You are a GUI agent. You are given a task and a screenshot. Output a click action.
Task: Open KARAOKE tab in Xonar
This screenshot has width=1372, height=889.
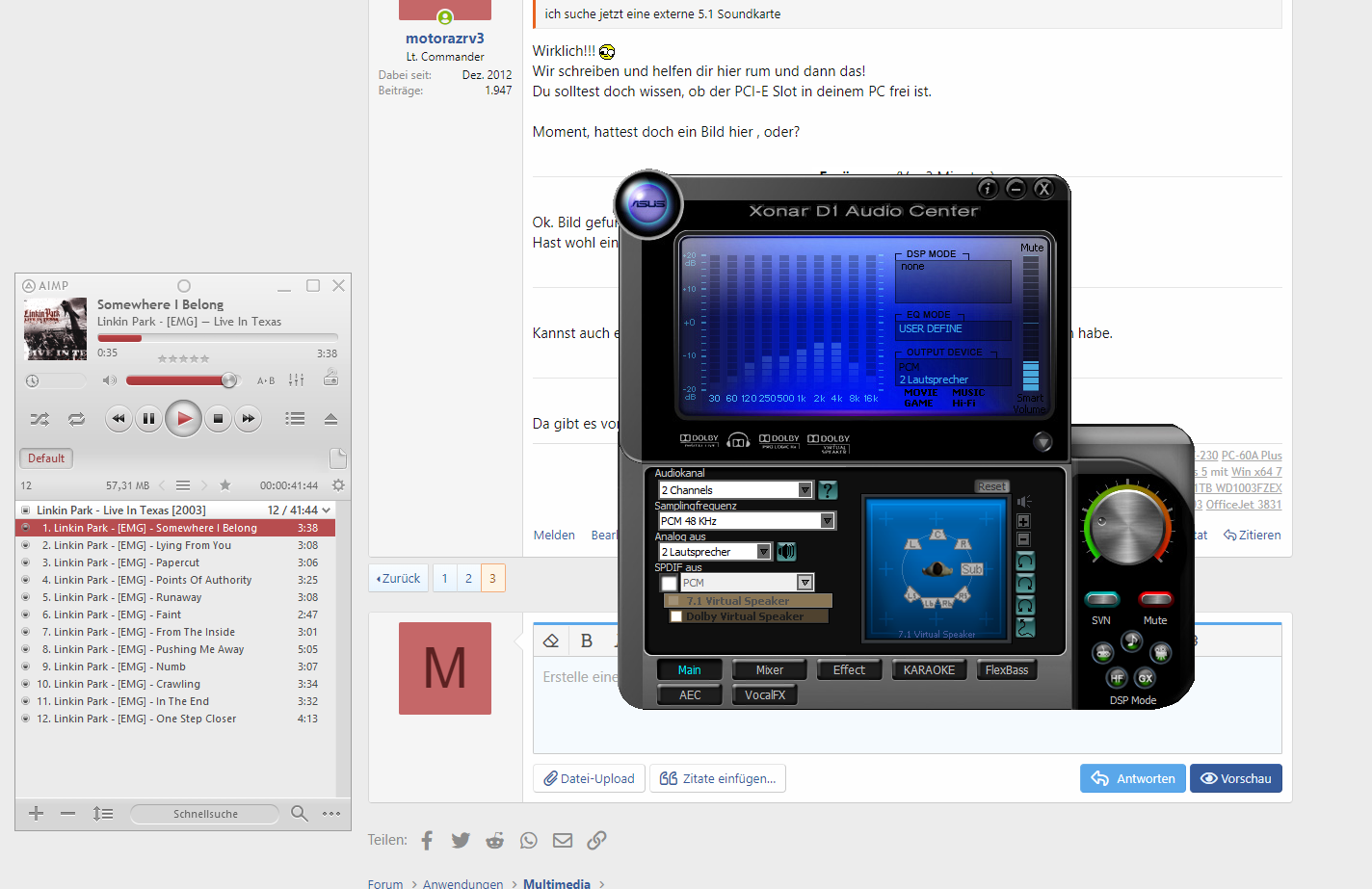coord(929,670)
